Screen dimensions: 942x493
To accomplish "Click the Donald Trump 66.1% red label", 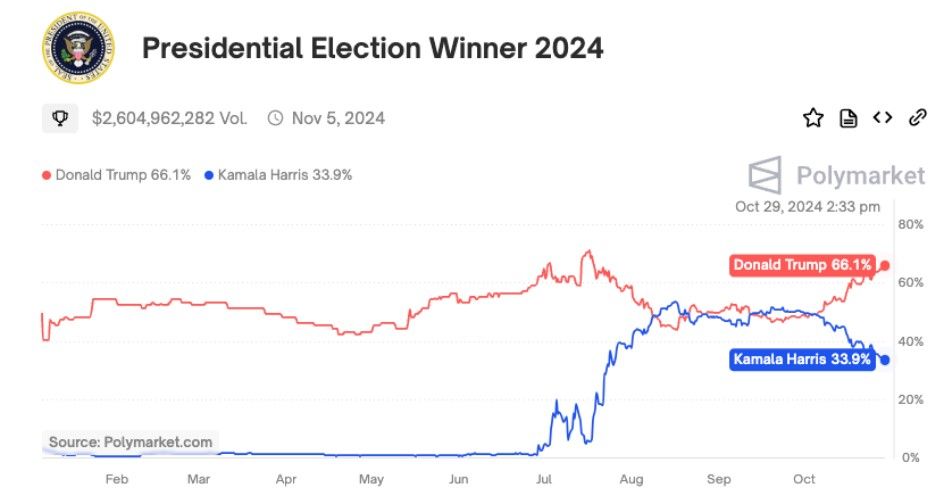I will tap(802, 265).
